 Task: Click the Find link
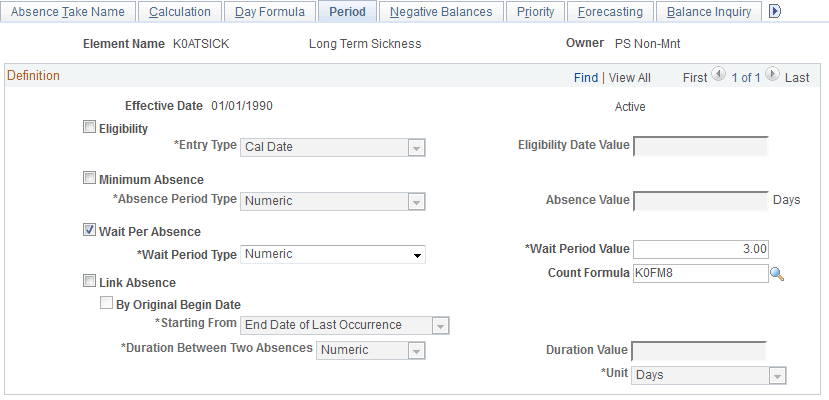coord(586,78)
